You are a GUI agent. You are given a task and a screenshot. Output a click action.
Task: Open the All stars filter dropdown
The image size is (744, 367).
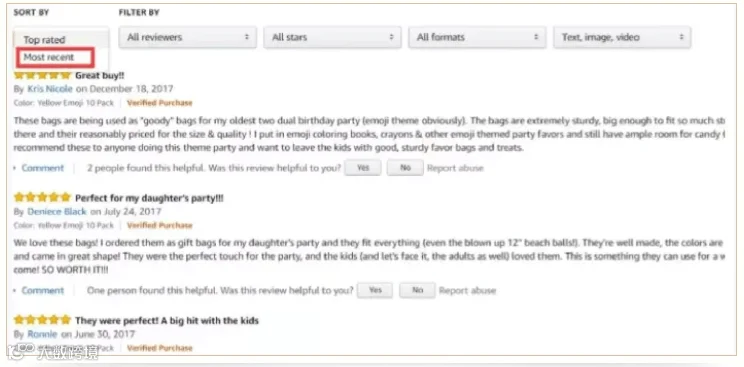(x=332, y=37)
